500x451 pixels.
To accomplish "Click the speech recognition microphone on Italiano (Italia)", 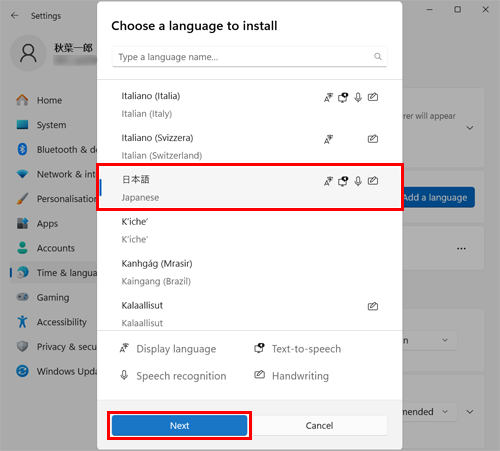I will [358, 97].
